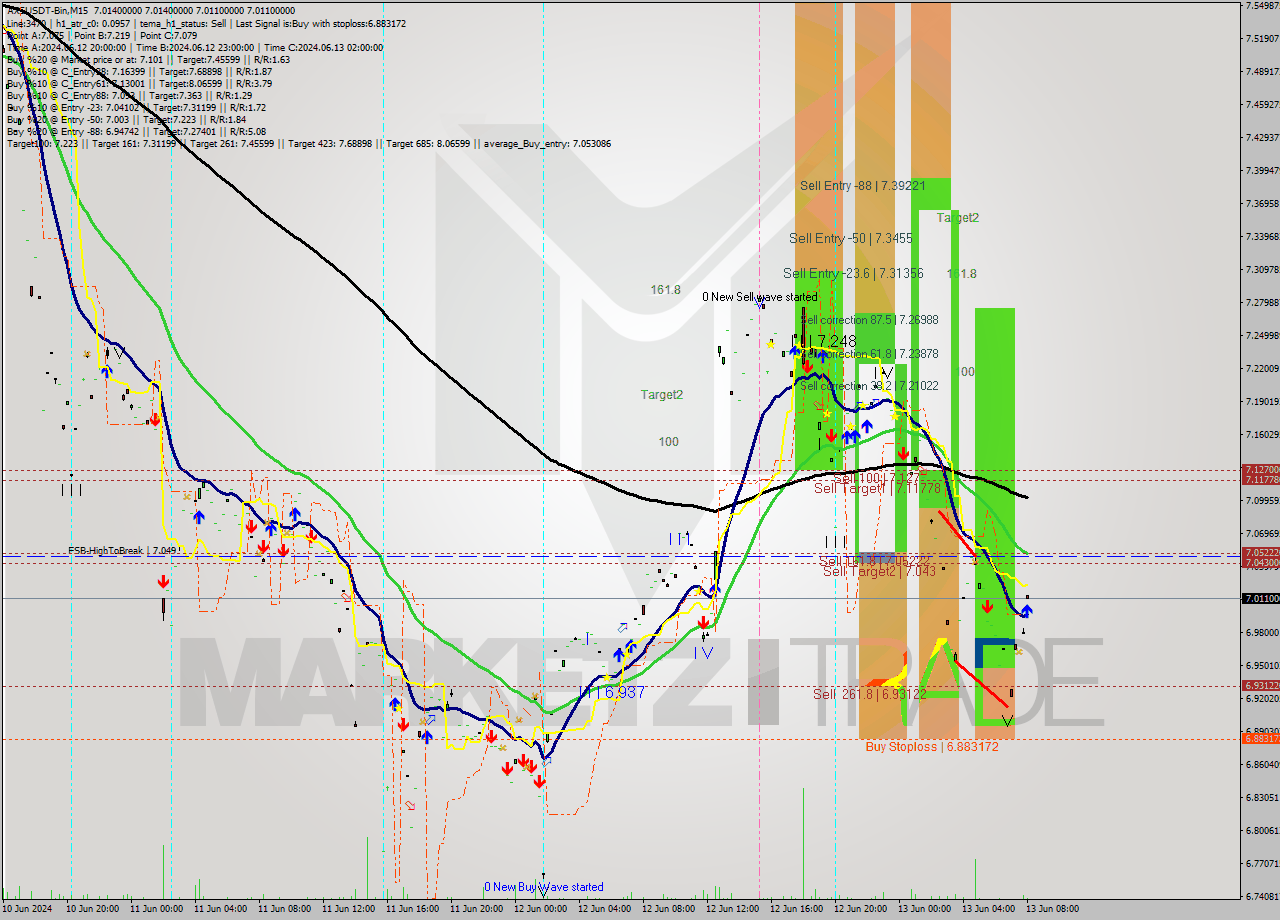Click the symbol title ending 'USDT-Bin,M15'
Image resolution: width=1280 pixels, height=920 pixels.
coord(48,10)
